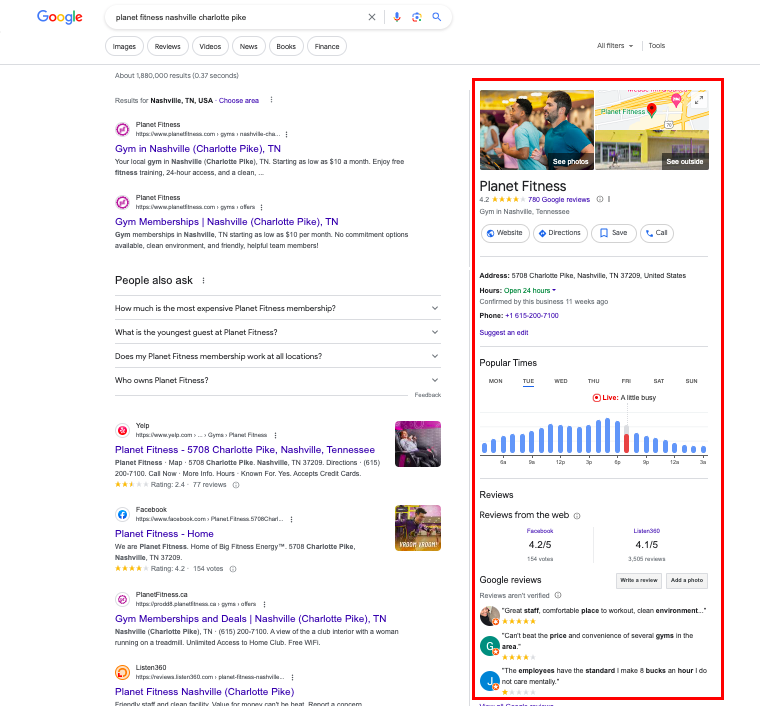Select the Images filter tab
Viewport: 760px width, 706px height.
click(124, 47)
